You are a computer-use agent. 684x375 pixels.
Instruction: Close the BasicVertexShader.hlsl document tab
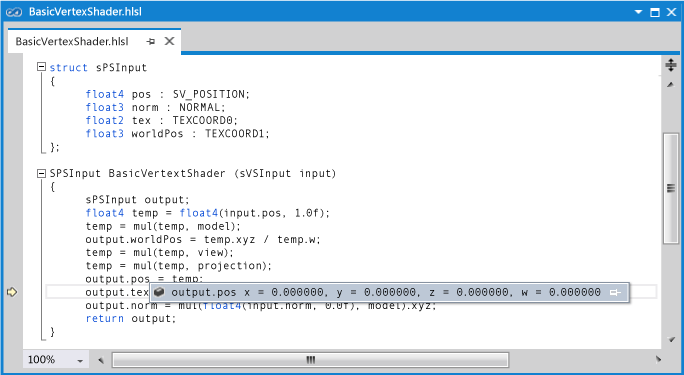pos(169,41)
